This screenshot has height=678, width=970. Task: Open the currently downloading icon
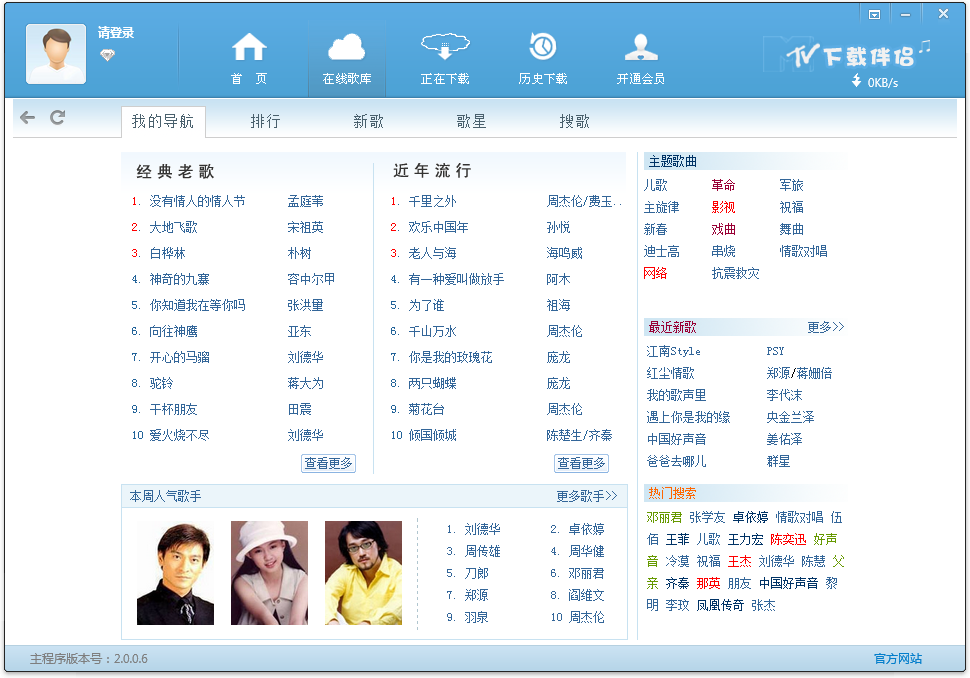pyautogui.click(x=445, y=47)
